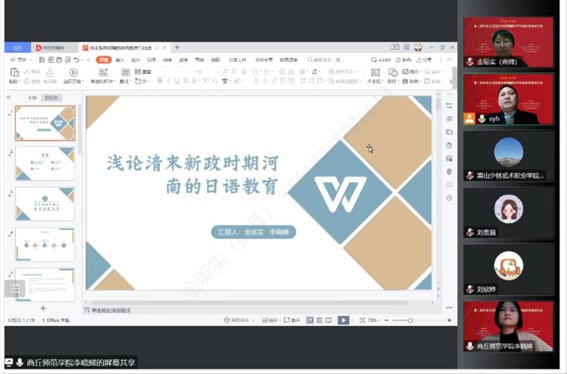
Task: Click the Text Box tool icon
Action: 375,72
